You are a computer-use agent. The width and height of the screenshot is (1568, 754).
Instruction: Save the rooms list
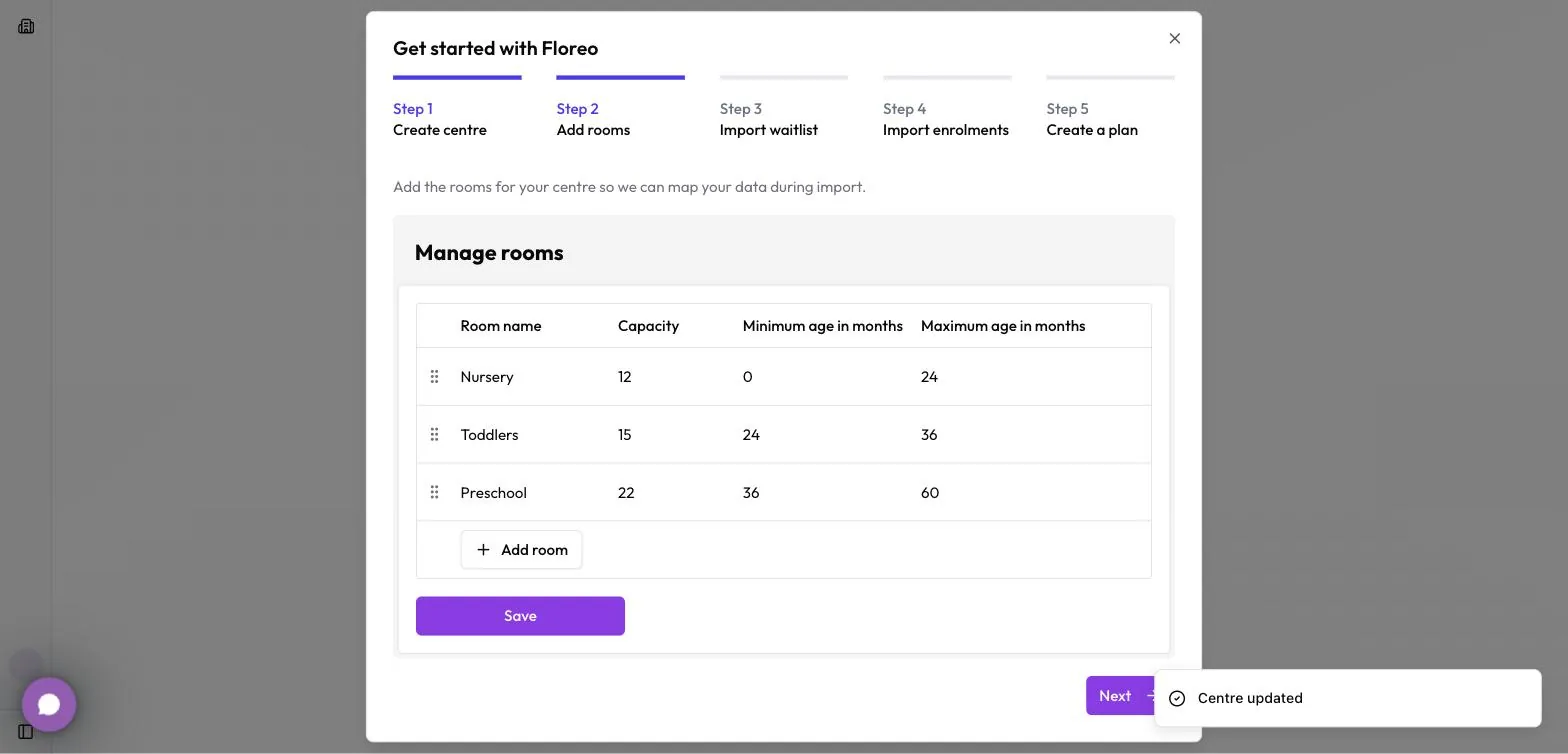pyautogui.click(x=520, y=616)
